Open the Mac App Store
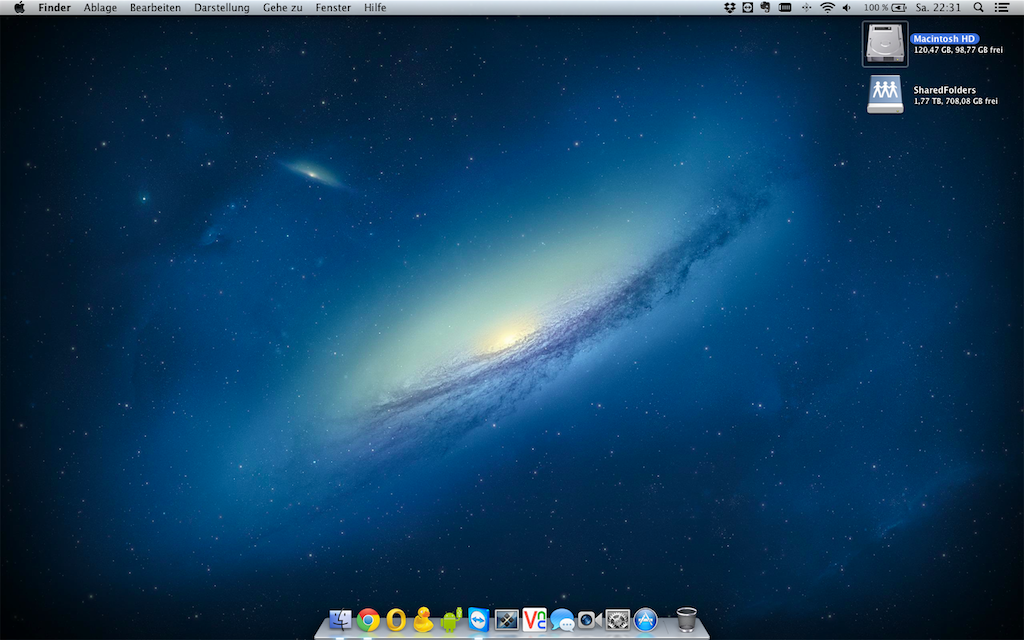This screenshot has width=1024, height=640. (x=645, y=620)
